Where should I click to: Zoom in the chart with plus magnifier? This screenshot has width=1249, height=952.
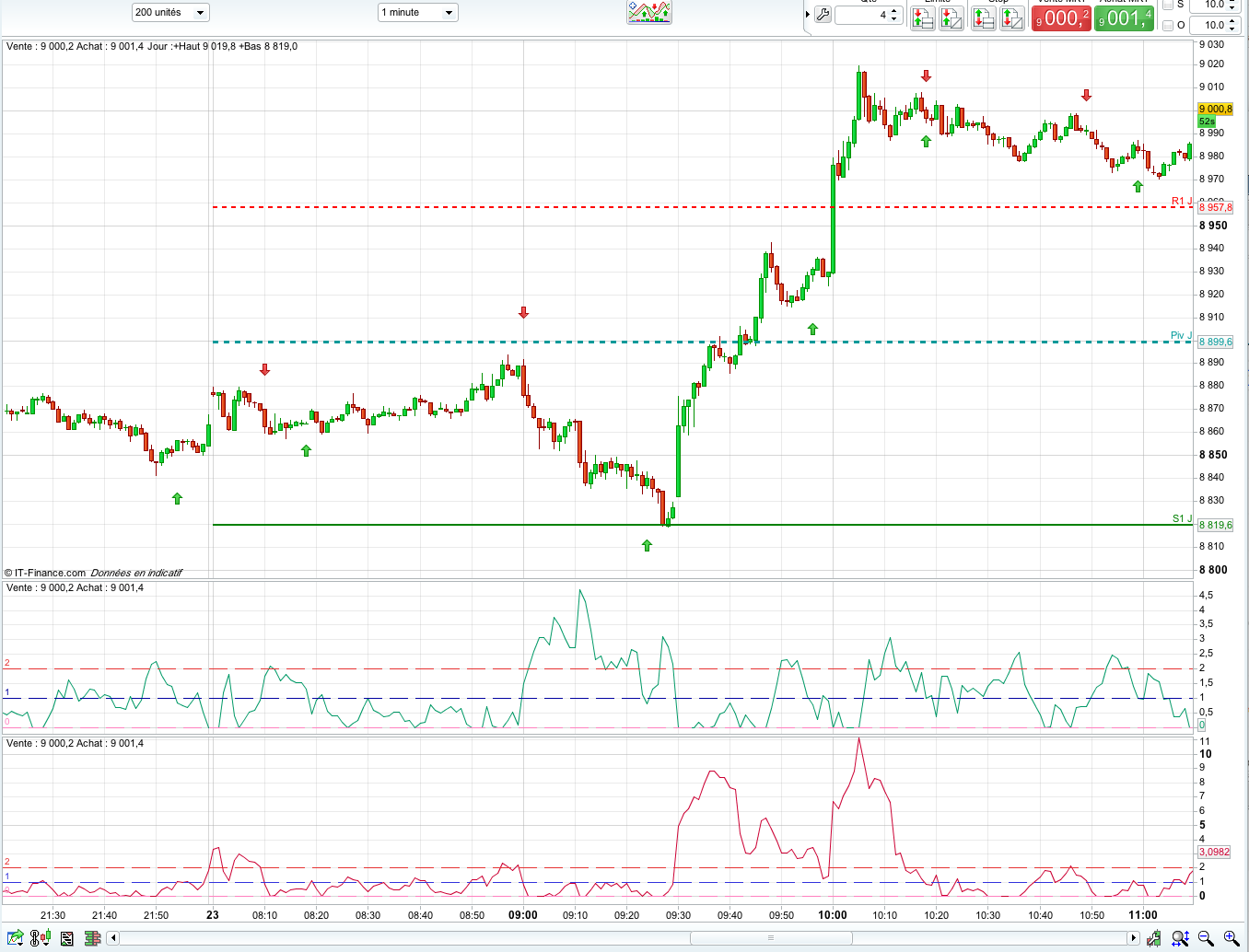tap(1231, 938)
